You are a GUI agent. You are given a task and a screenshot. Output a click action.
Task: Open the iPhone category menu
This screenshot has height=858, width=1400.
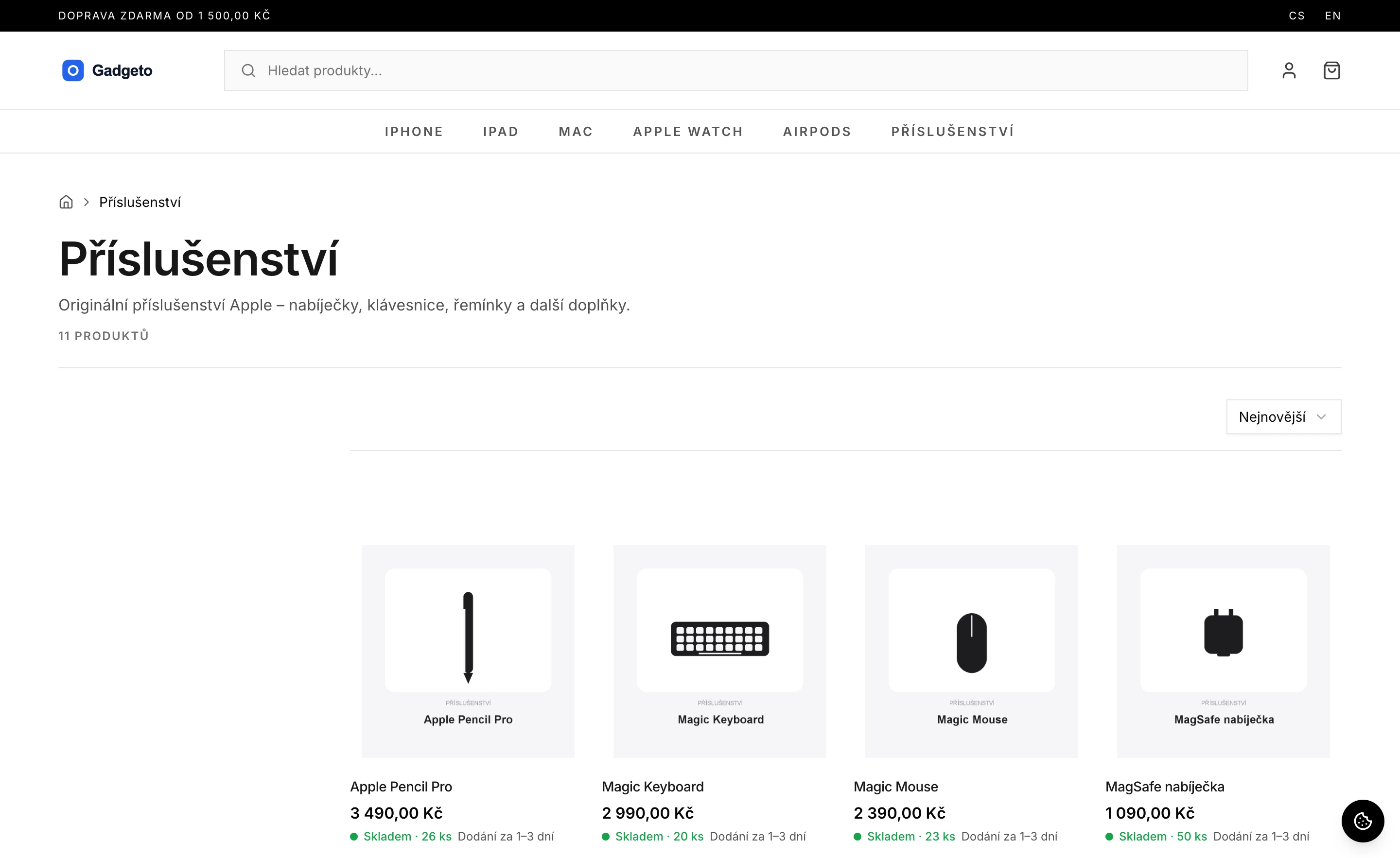414,132
